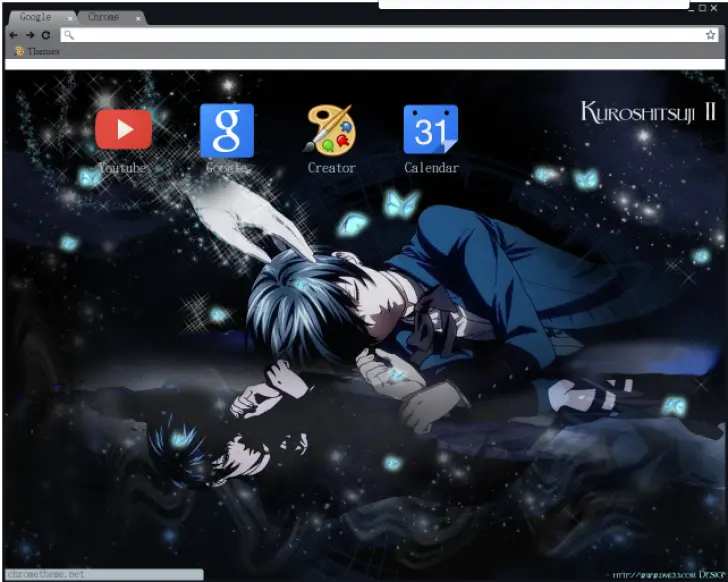This screenshot has width=728, height=582.
Task: Bookmark page using the star icon
Action: (711, 35)
